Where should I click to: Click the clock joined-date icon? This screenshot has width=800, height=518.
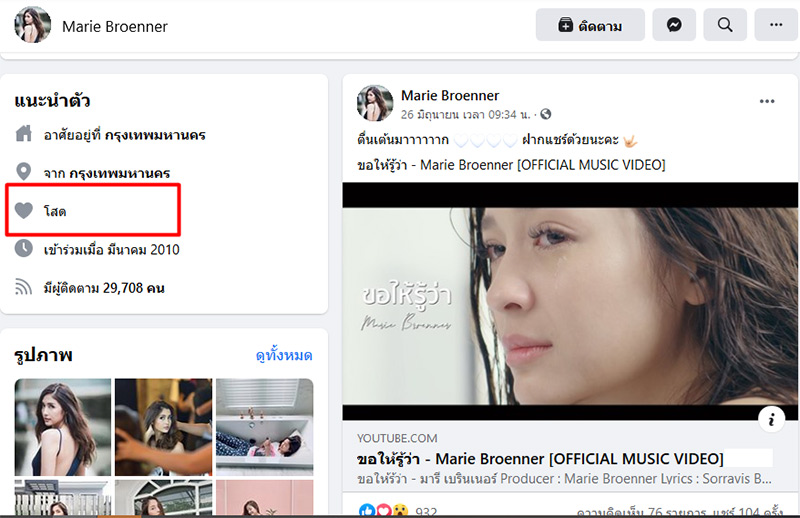pos(25,249)
